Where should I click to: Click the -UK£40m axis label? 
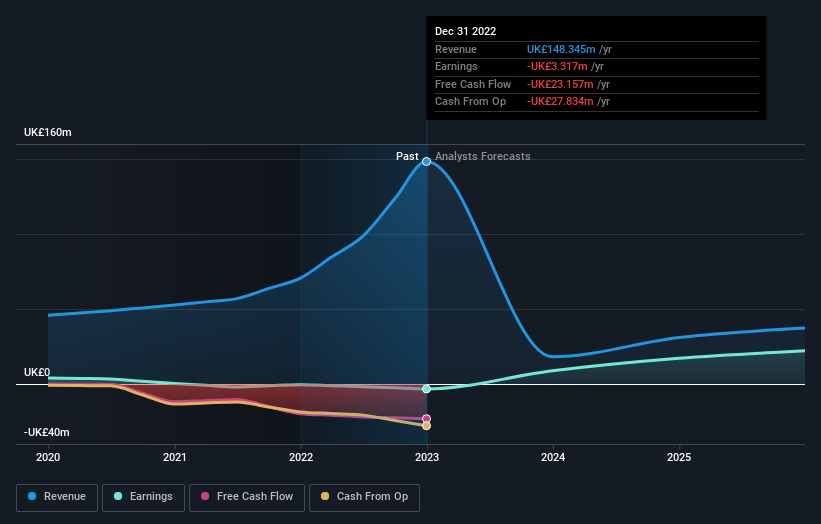point(47,432)
